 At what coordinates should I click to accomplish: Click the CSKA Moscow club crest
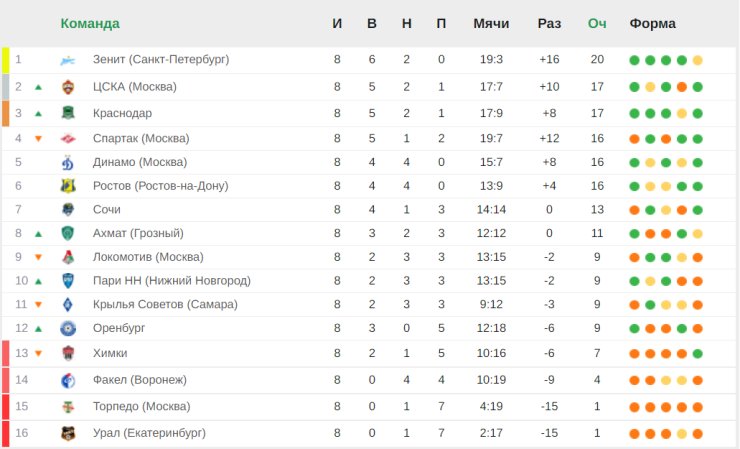click(68, 87)
